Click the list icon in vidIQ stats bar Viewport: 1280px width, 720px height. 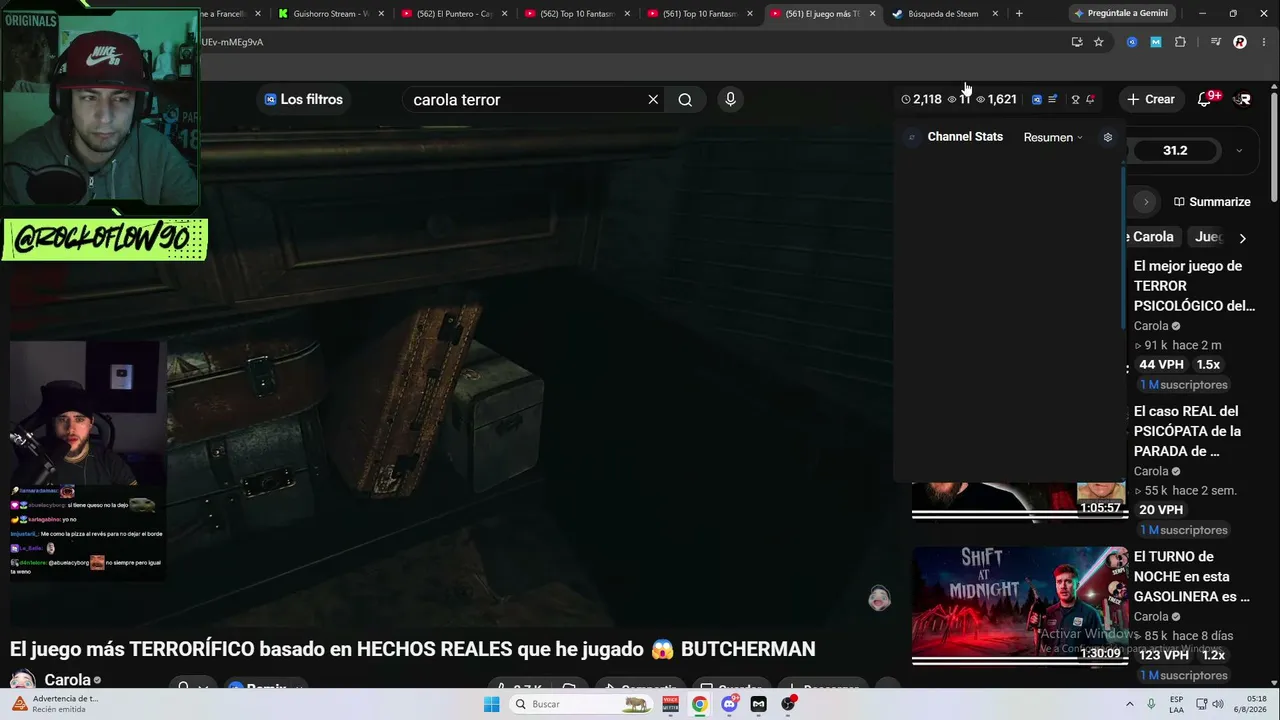tap(1052, 99)
